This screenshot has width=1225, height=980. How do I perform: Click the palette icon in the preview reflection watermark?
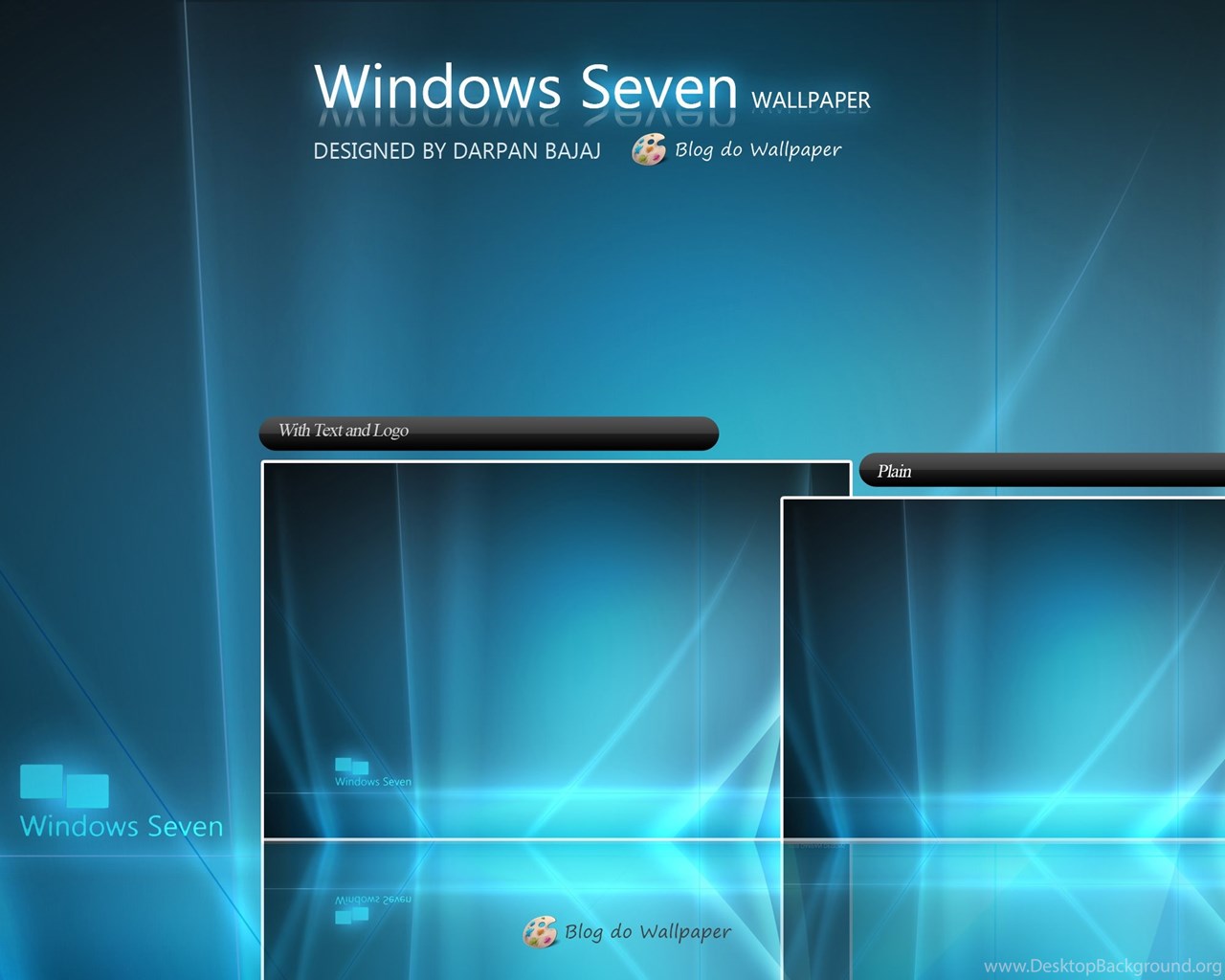click(x=540, y=931)
